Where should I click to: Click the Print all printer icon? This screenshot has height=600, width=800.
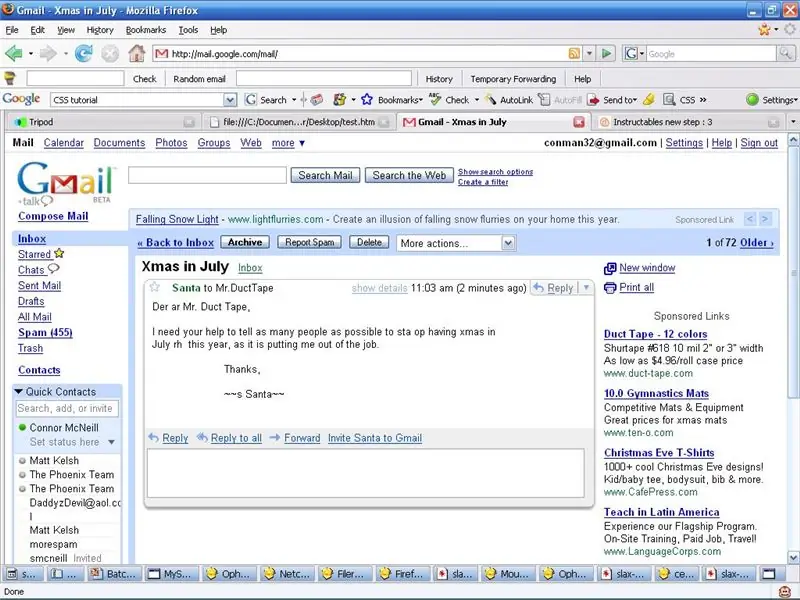coord(610,288)
